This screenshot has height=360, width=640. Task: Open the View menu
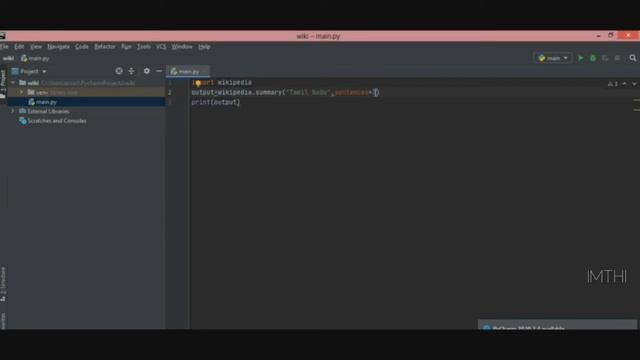36,47
